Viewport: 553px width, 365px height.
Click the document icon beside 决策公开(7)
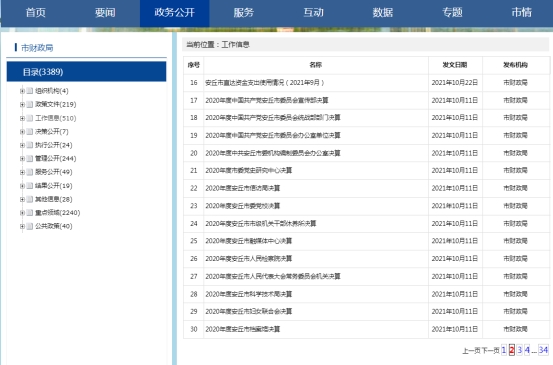[x=30, y=132]
